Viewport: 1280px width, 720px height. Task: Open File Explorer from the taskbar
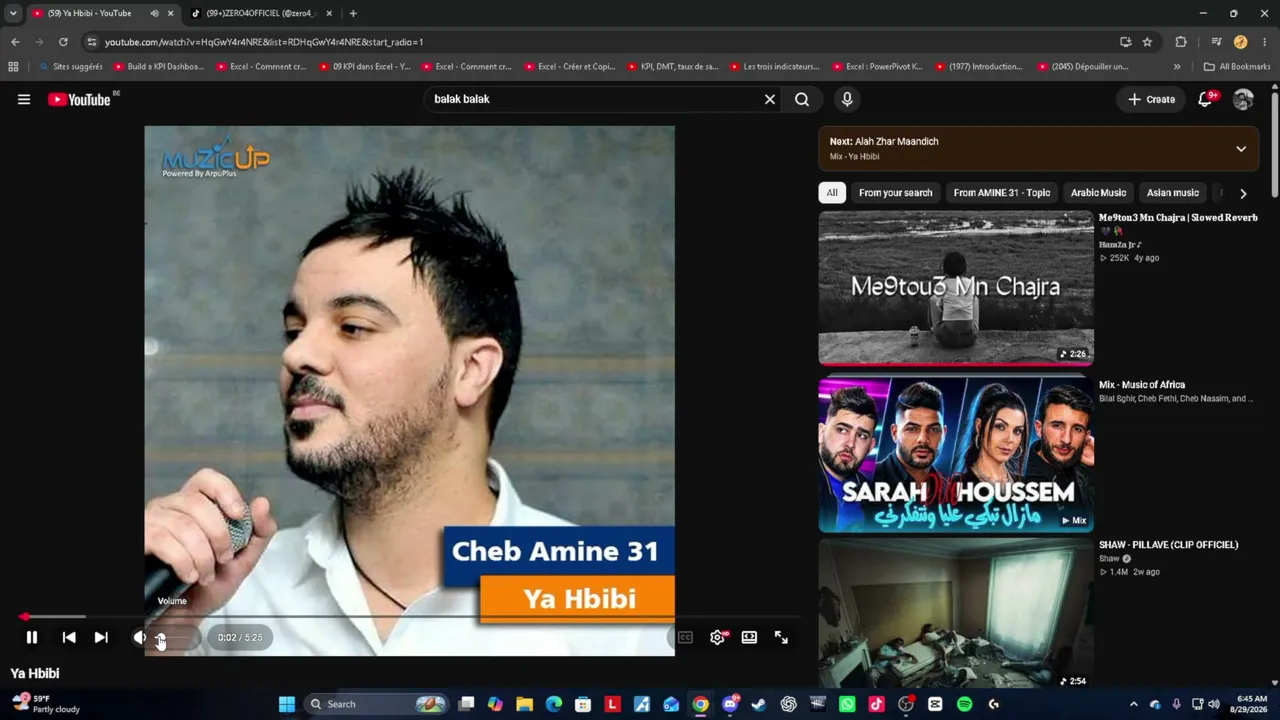pyautogui.click(x=525, y=704)
